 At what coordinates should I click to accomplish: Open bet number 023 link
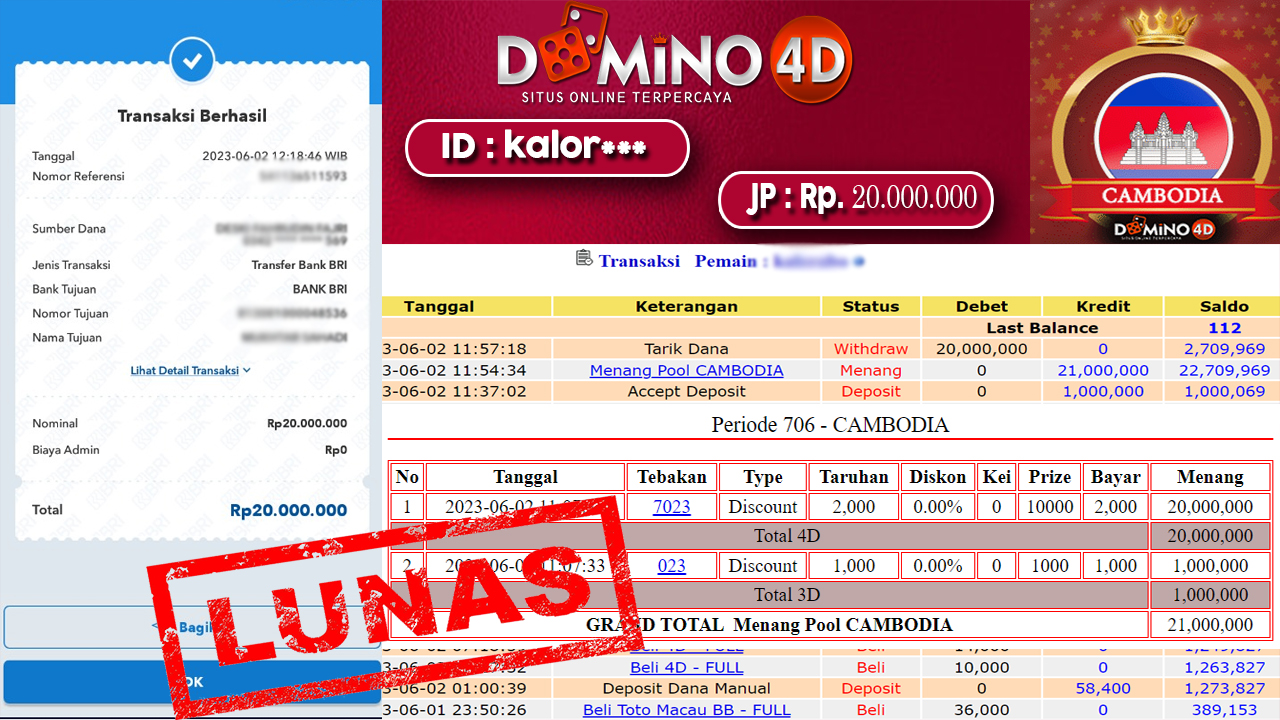tap(672, 566)
